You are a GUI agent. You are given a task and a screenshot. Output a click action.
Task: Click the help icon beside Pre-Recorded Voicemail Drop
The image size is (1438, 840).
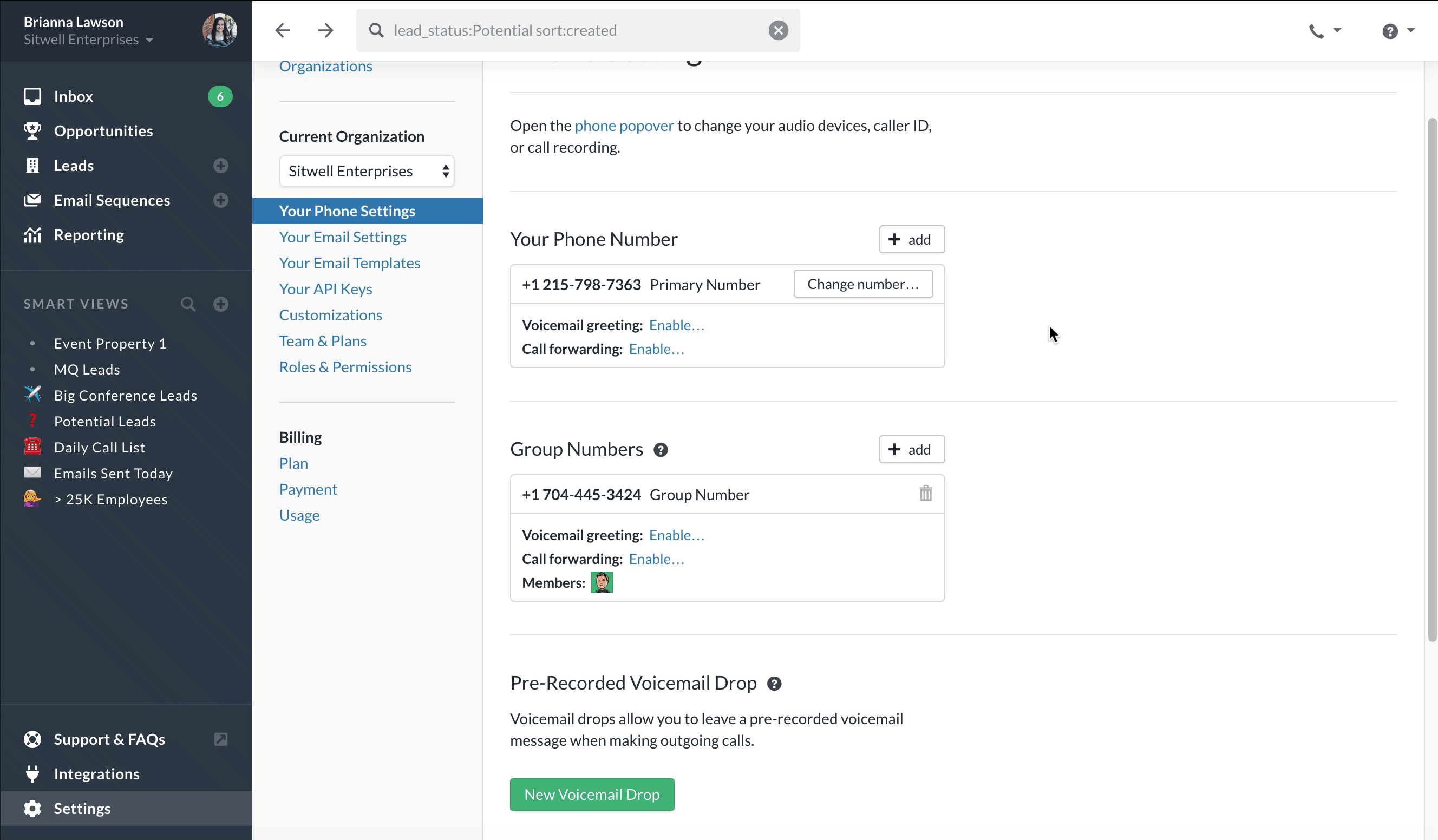774,683
